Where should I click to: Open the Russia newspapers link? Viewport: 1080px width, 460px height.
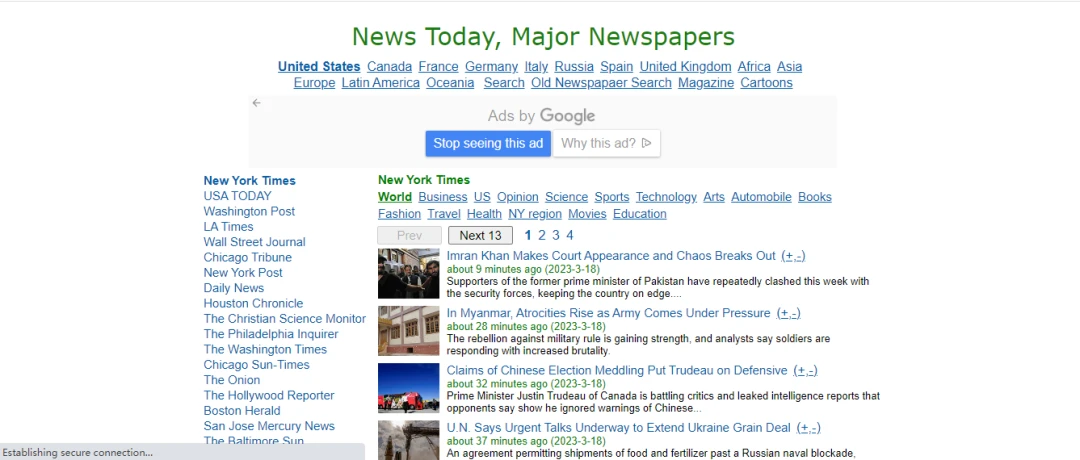click(x=574, y=67)
